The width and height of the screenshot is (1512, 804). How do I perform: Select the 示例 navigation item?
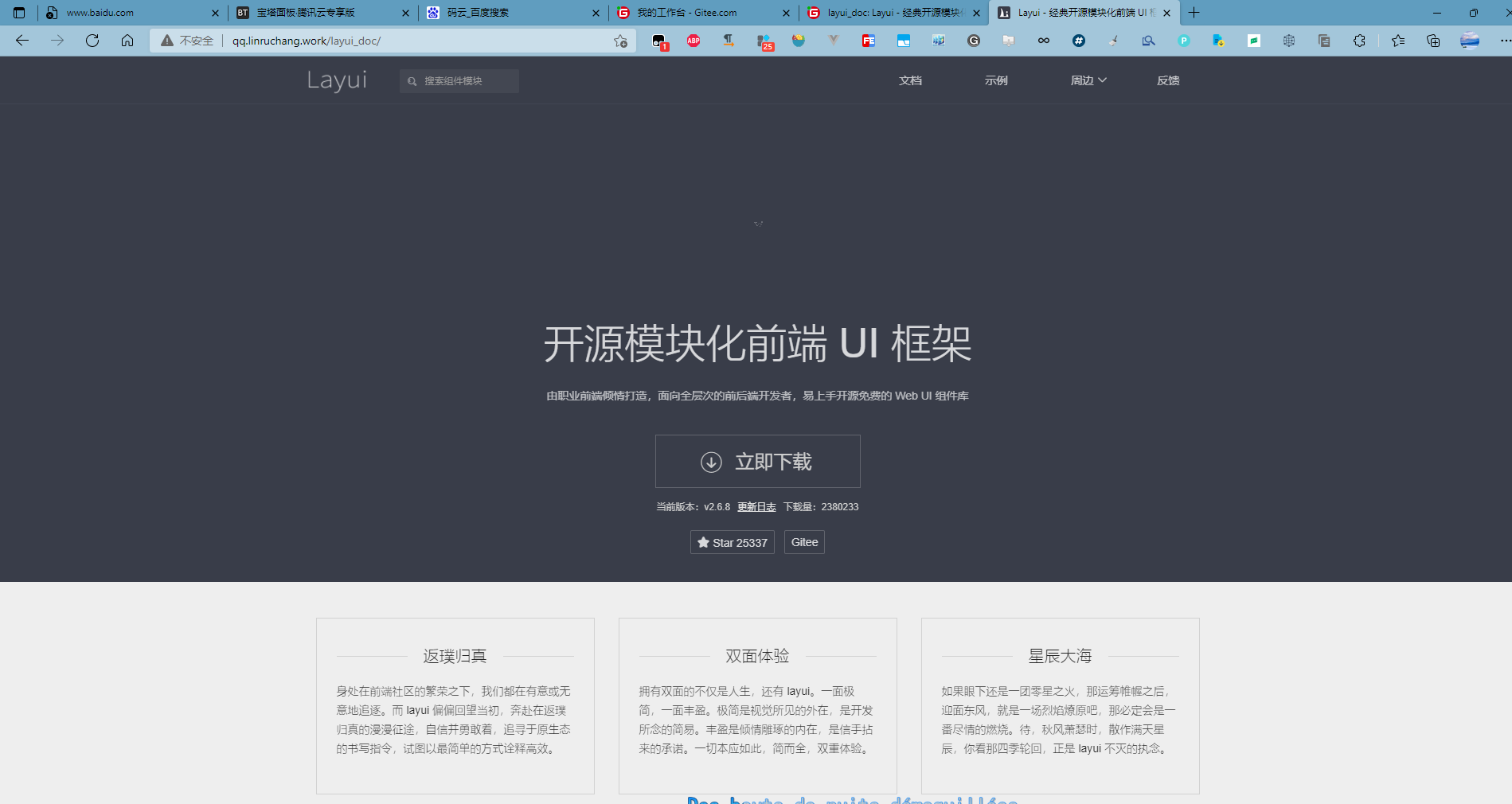tap(996, 80)
